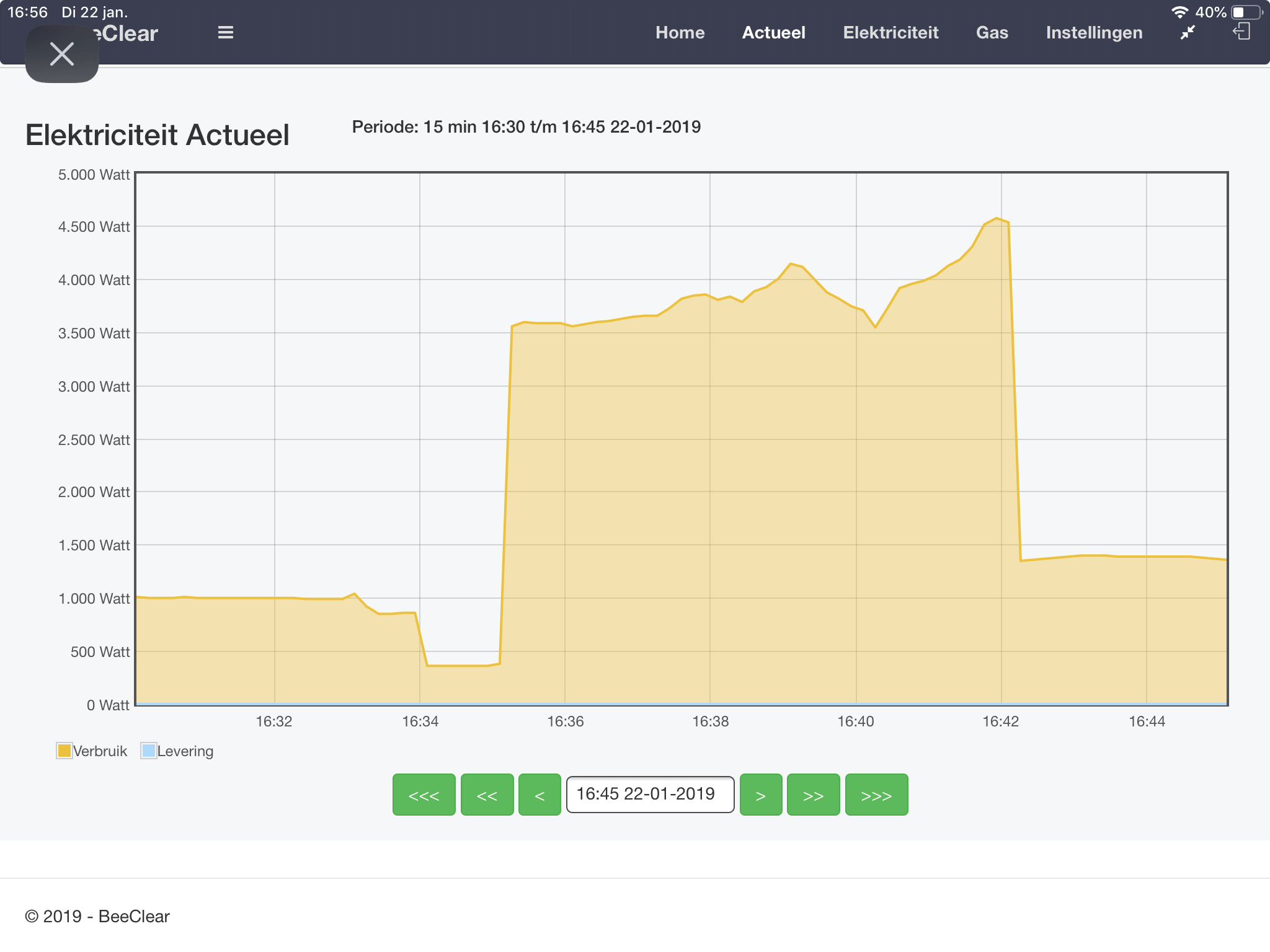The width and height of the screenshot is (1270, 952).
Task: Go one step forward with > button
Action: pyautogui.click(x=761, y=795)
